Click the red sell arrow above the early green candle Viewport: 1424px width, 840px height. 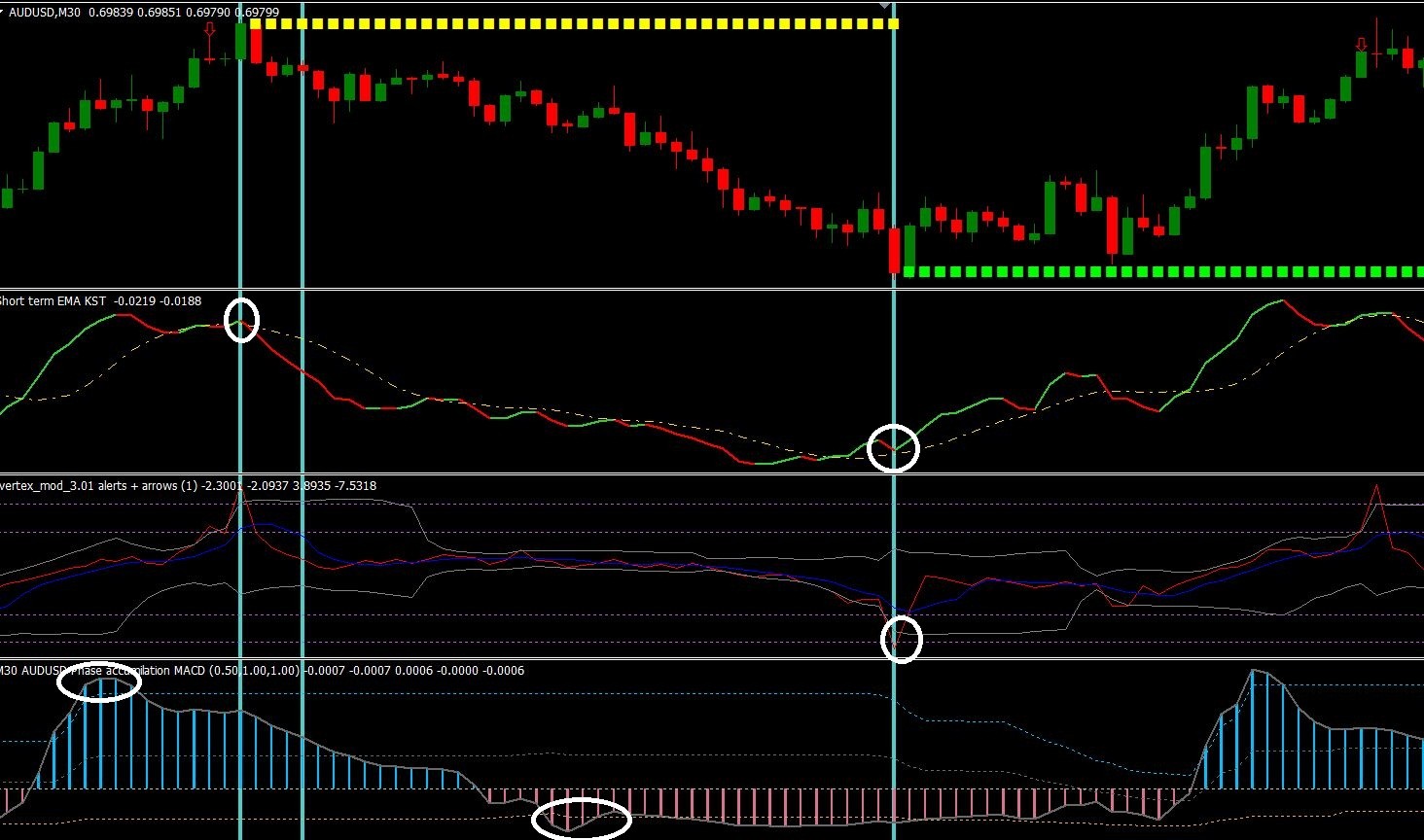tap(210, 30)
